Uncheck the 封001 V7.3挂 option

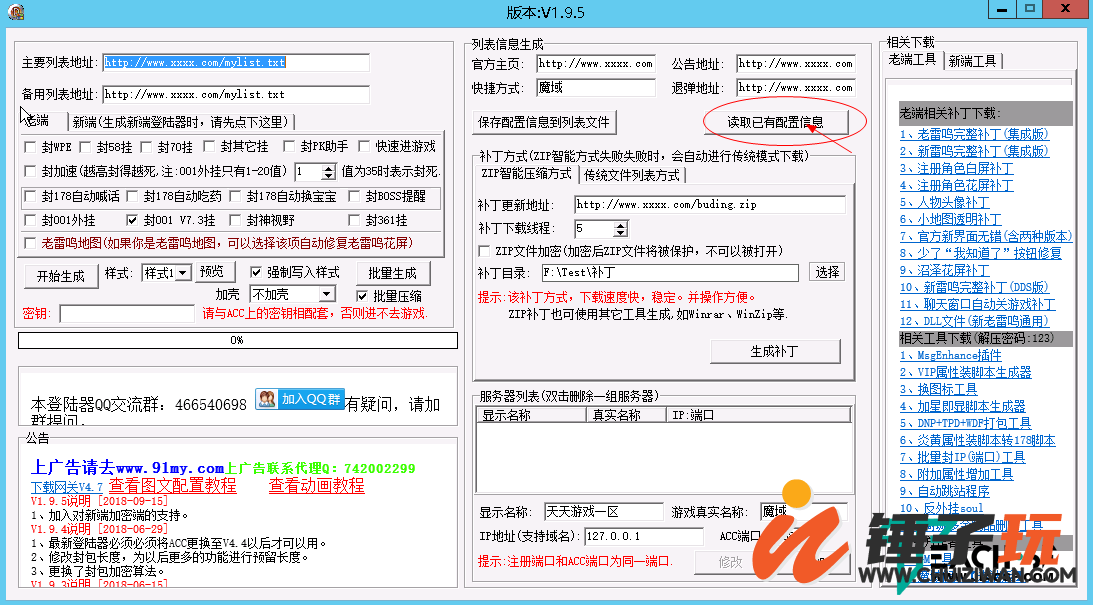pyautogui.click(x=132, y=220)
